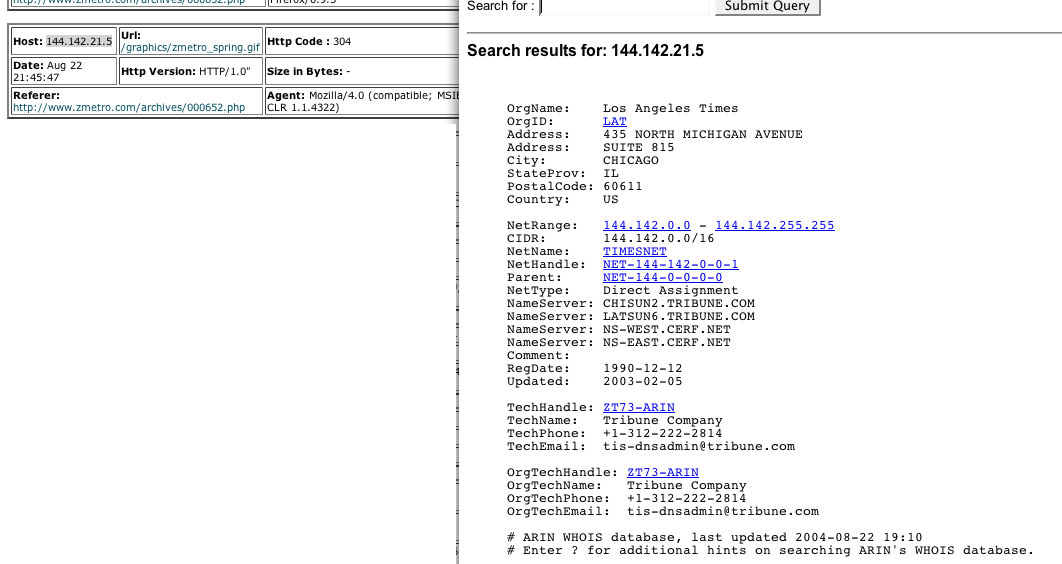Image resolution: width=1062 pixels, height=564 pixels.
Task: Click NameServer LATSUN6.TRIBUNE.COM
Action: click(x=679, y=316)
